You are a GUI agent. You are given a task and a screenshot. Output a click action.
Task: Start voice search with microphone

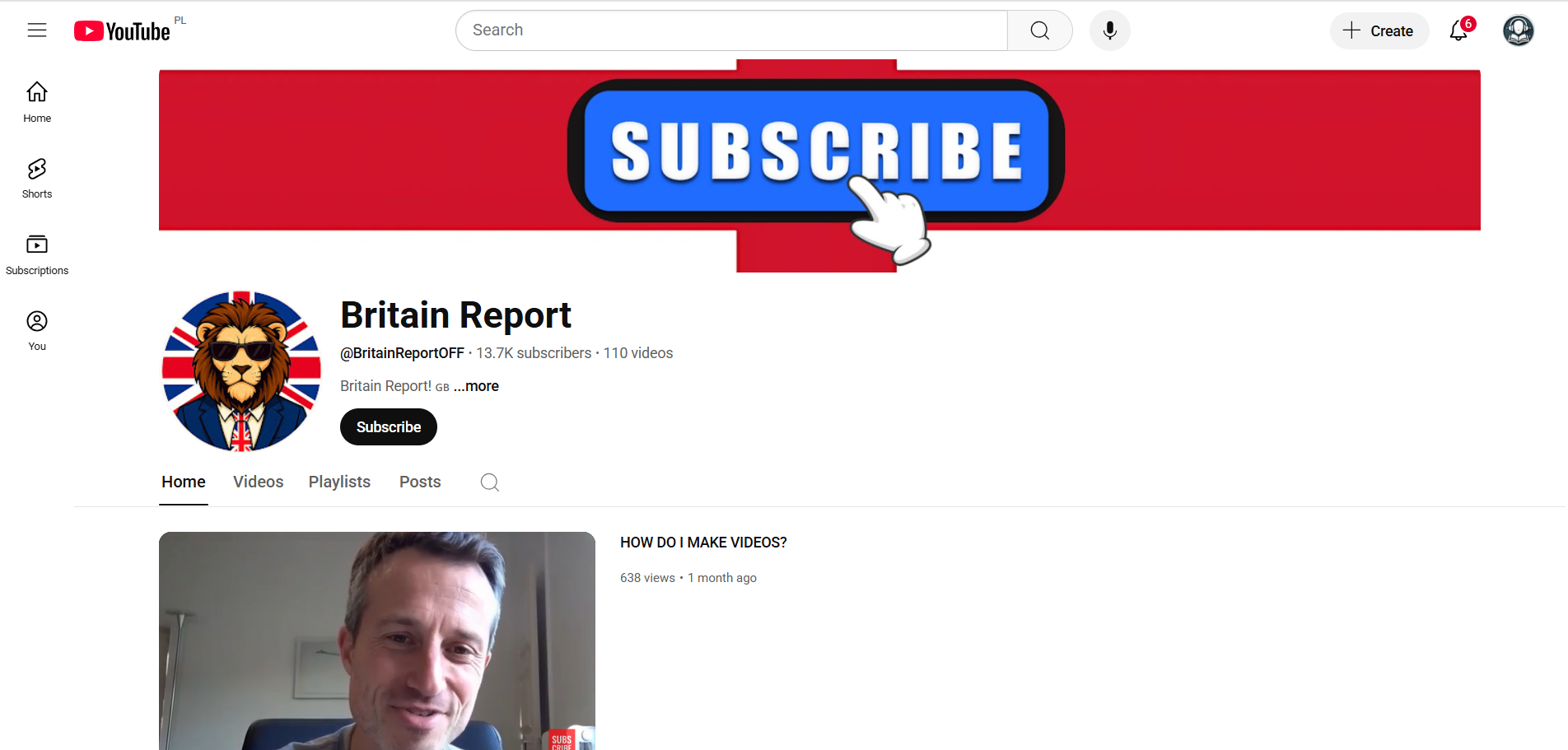pyautogui.click(x=1110, y=30)
